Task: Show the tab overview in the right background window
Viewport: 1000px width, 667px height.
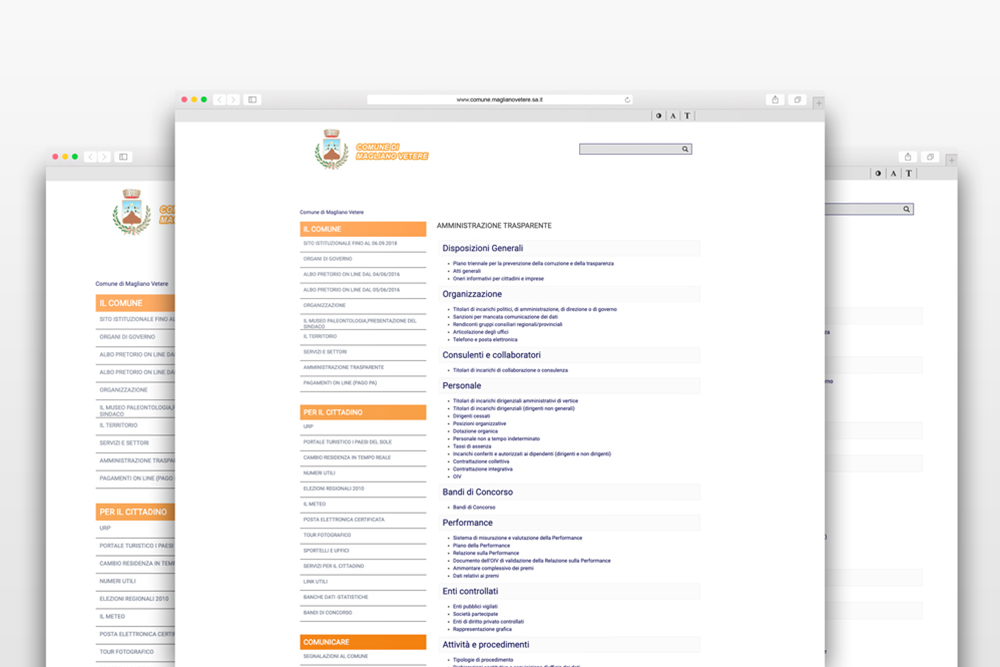Action: click(930, 157)
